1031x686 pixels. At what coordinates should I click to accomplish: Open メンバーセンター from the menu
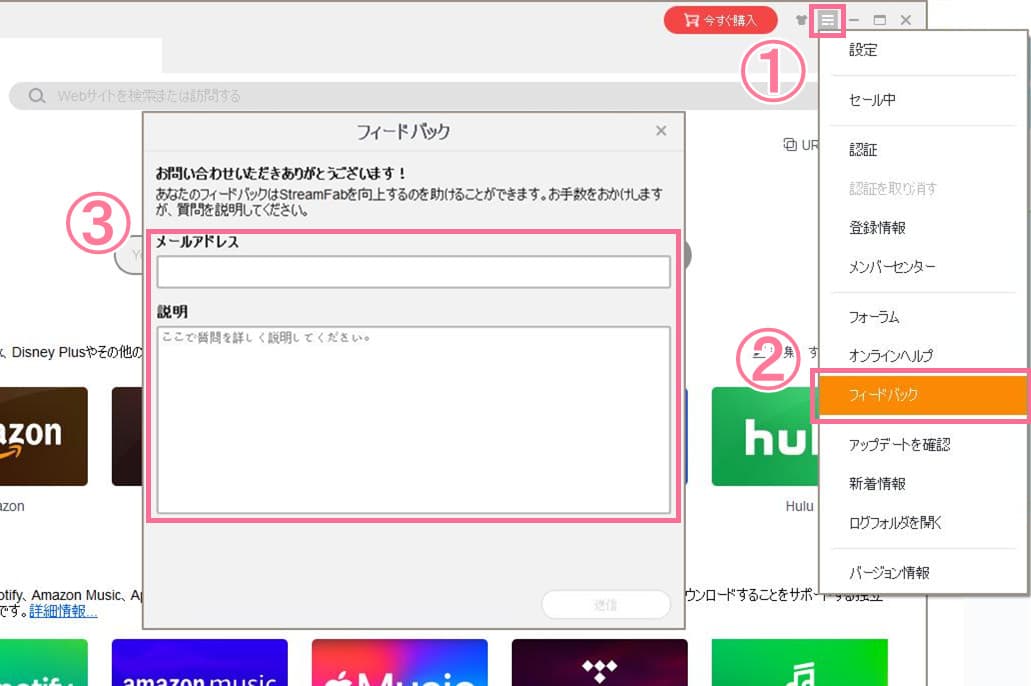[892, 268]
